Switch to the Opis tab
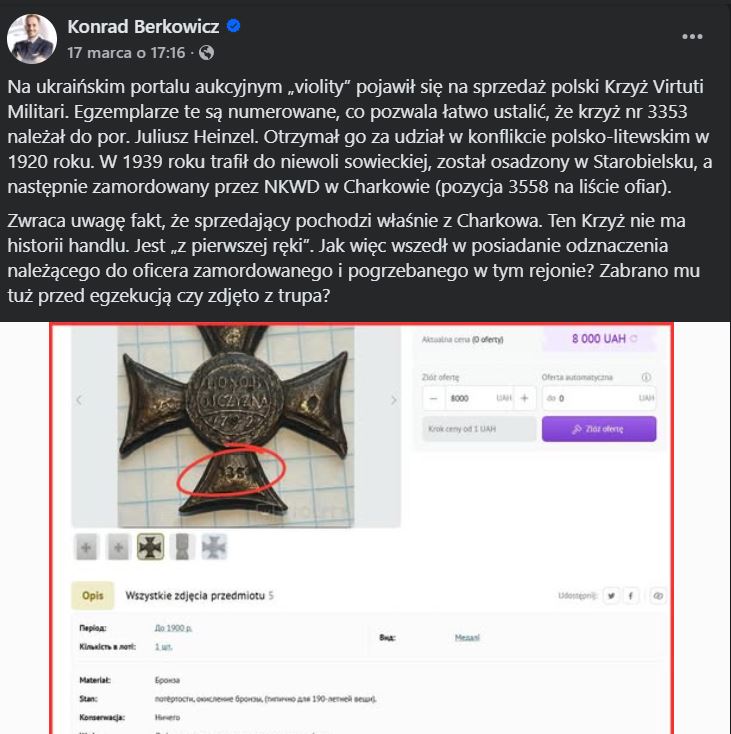The image size is (731, 734). (x=92, y=596)
